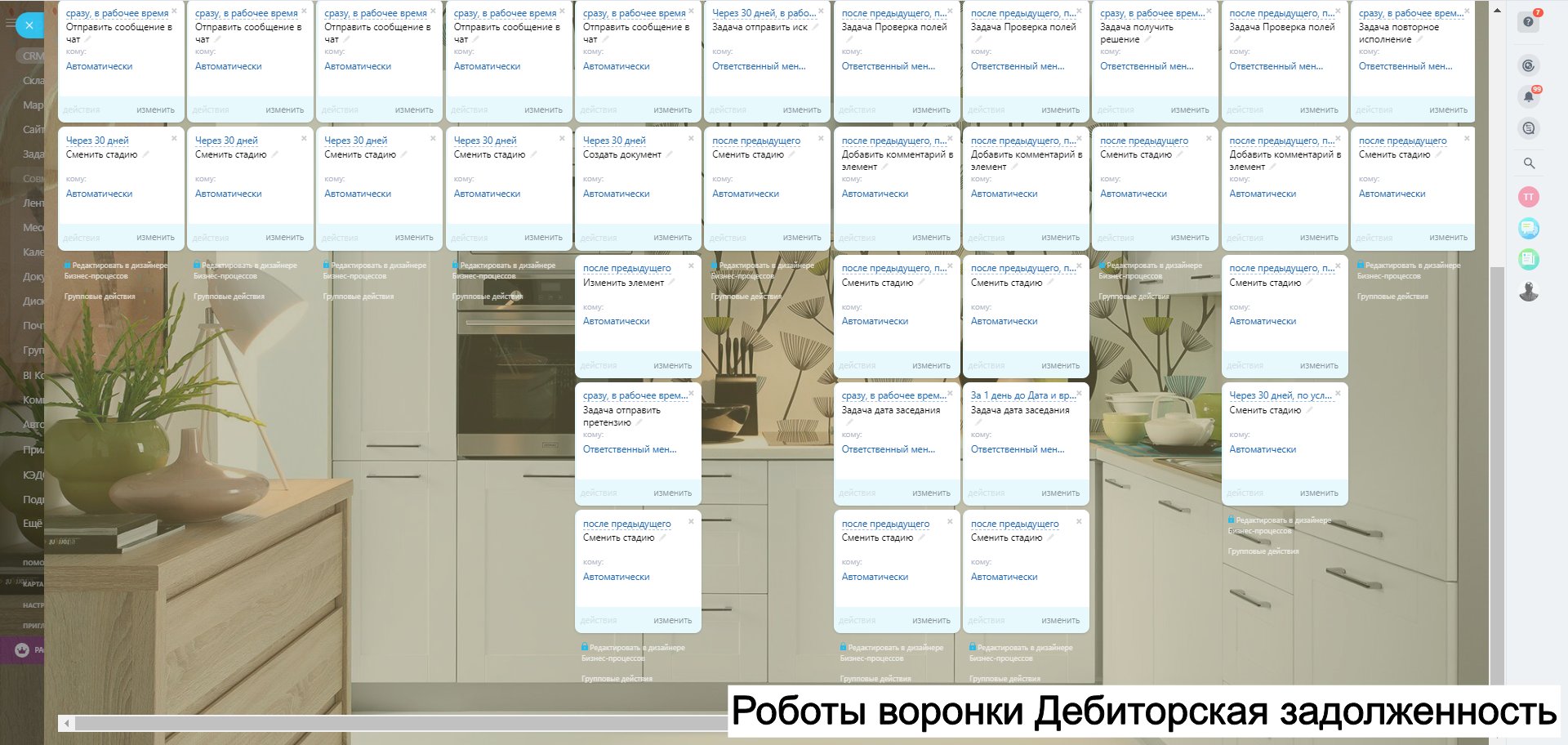Image resolution: width=1568 pixels, height=745 pixels.
Task: Remove the 'Через 30 дней, по усл...' robot with X
Action: pyautogui.click(x=1338, y=393)
